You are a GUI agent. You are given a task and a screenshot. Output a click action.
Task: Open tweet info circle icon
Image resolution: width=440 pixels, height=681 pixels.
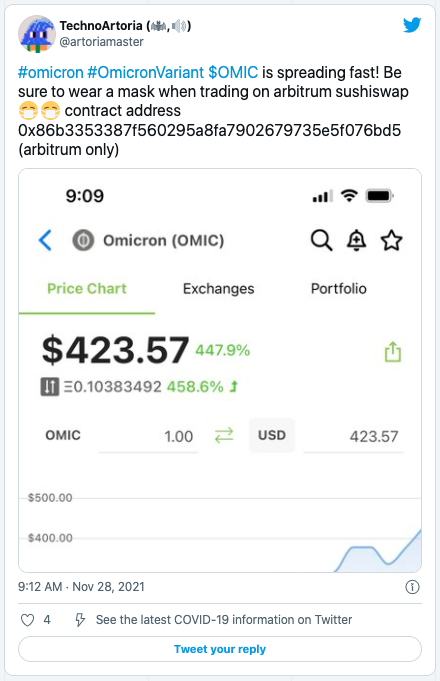click(412, 587)
